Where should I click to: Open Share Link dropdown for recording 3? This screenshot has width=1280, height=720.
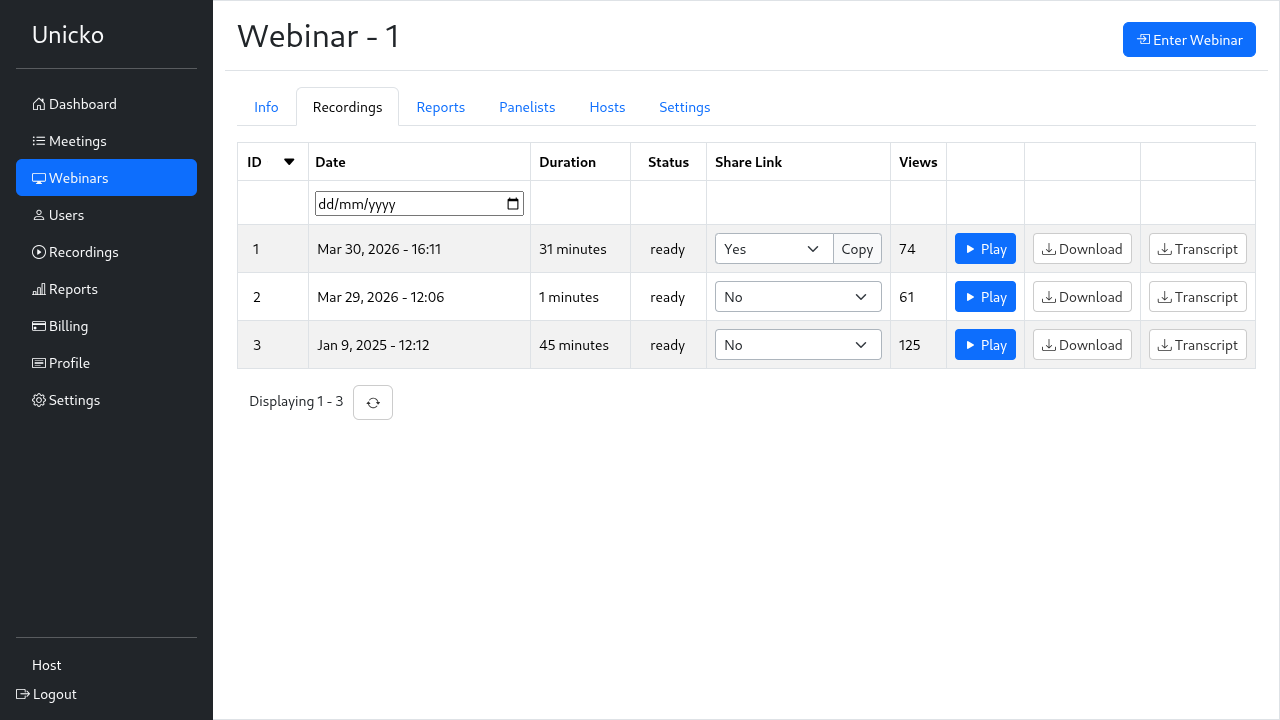pos(798,345)
